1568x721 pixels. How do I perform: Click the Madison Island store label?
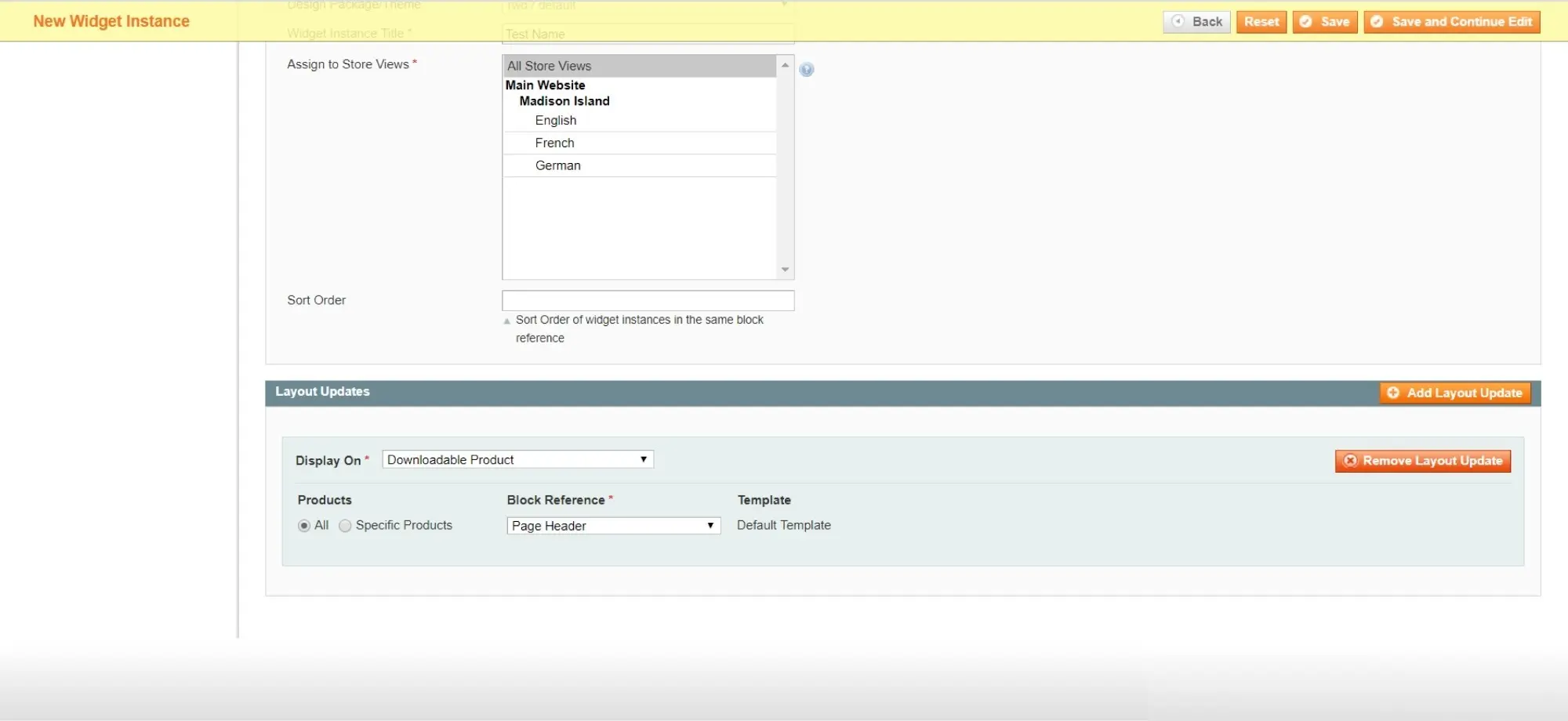click(x=564, y=101)
